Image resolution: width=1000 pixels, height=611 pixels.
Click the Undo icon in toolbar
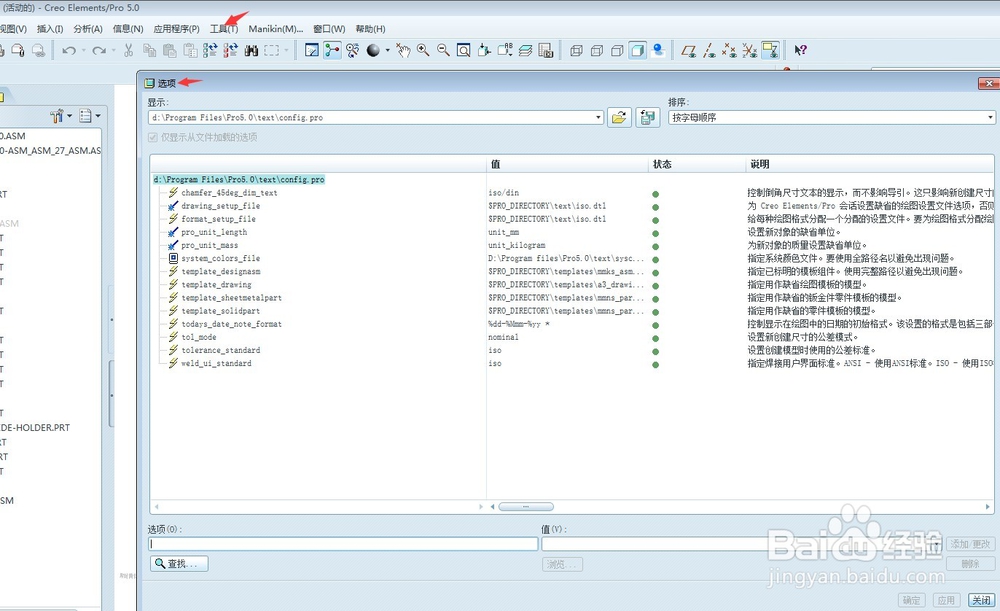point(69,50)
